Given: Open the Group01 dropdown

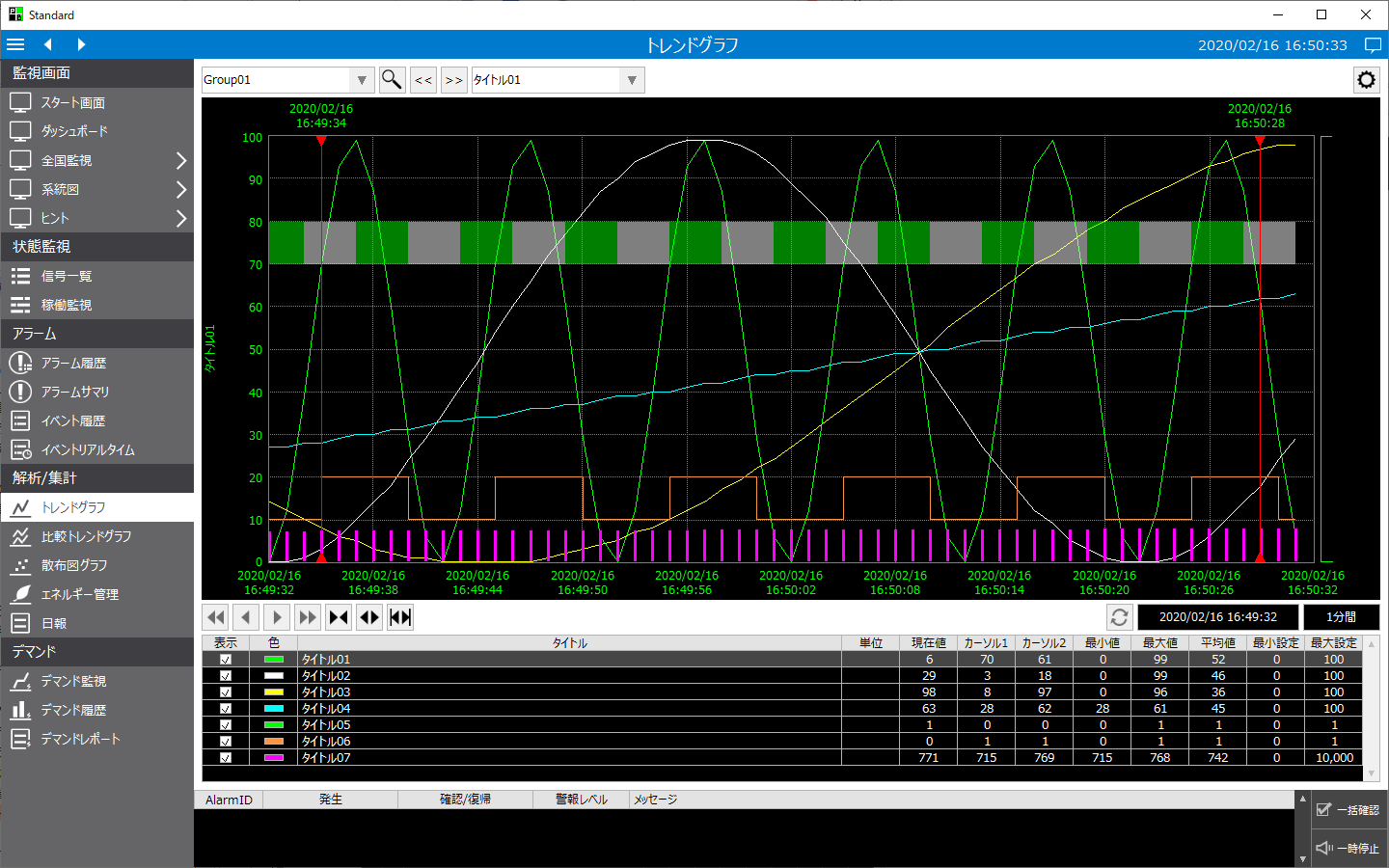Looking at the screenshot, I should pos(362,80).
